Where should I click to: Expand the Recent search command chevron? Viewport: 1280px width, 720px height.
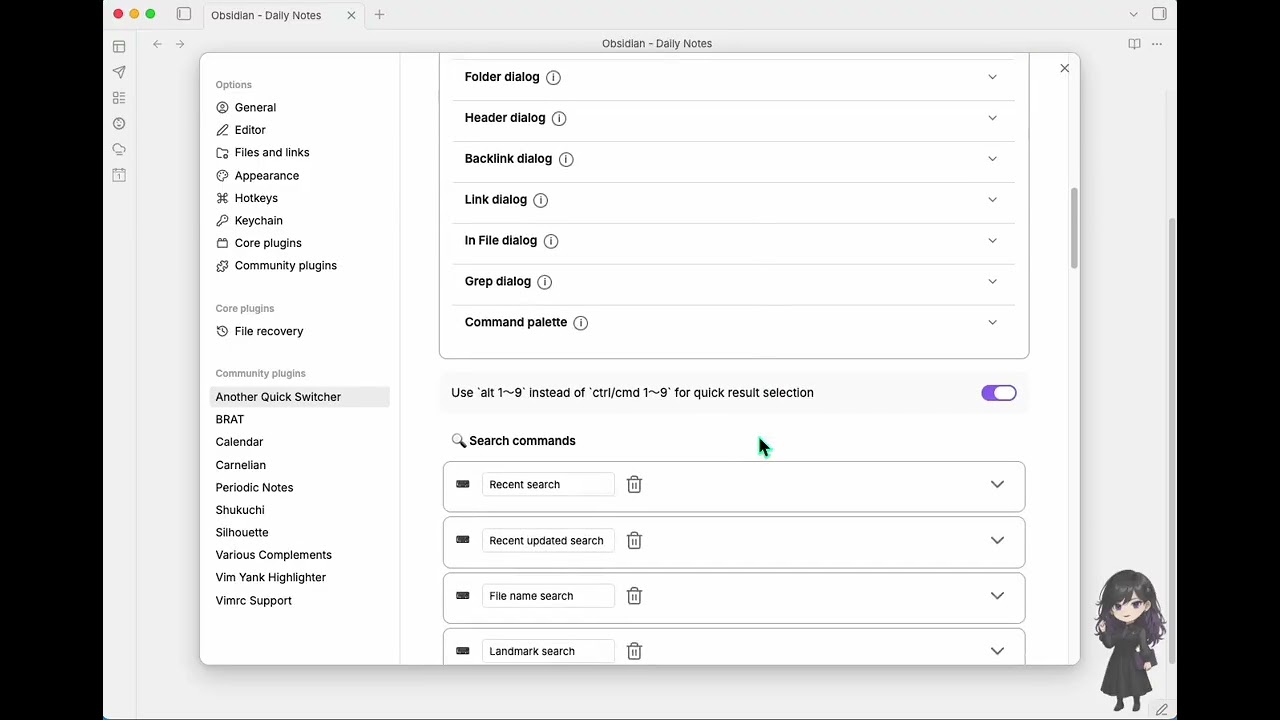point(997,485)
